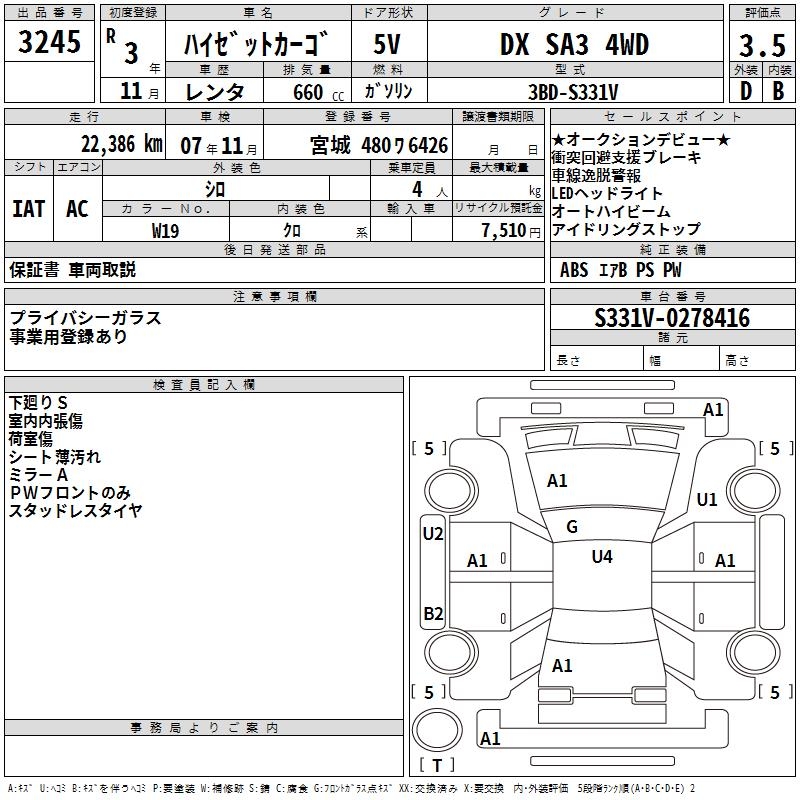
Task: Select inspector note 下廻りS
Action: [38, 403]
